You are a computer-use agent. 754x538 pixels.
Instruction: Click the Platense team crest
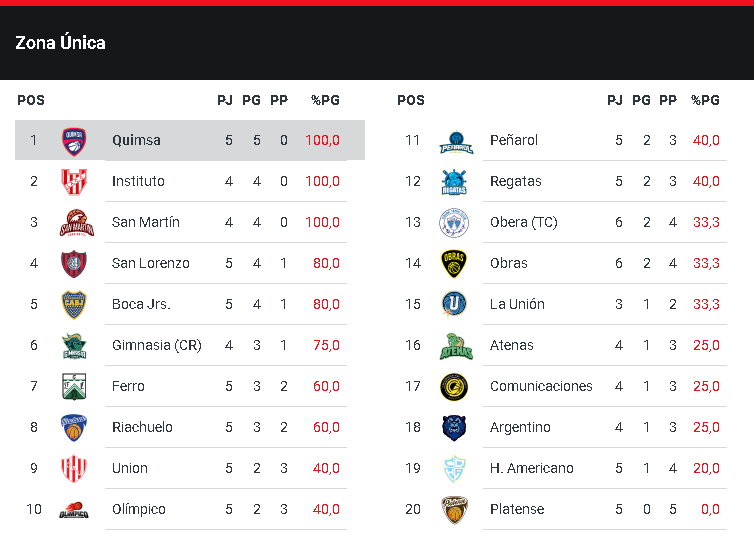[455, 509]
